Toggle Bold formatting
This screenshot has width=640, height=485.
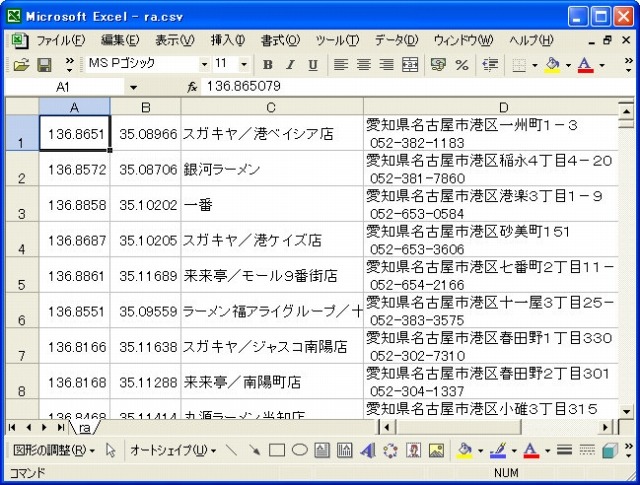[x=268, y=65]
